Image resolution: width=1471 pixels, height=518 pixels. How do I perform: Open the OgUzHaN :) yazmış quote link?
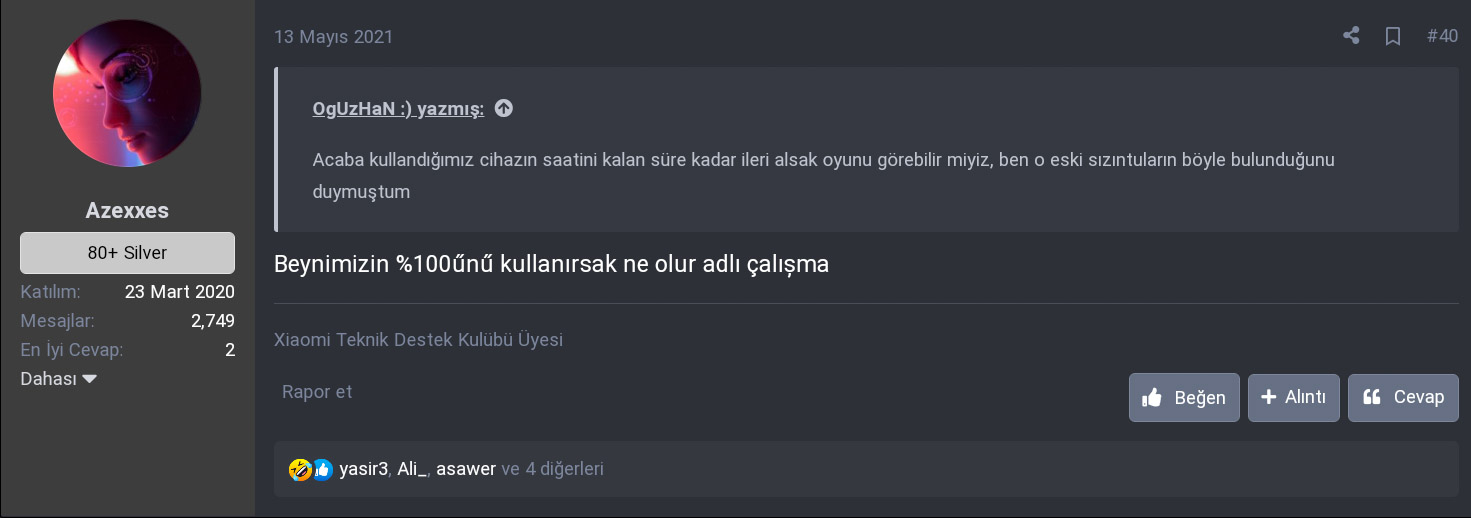398,109
